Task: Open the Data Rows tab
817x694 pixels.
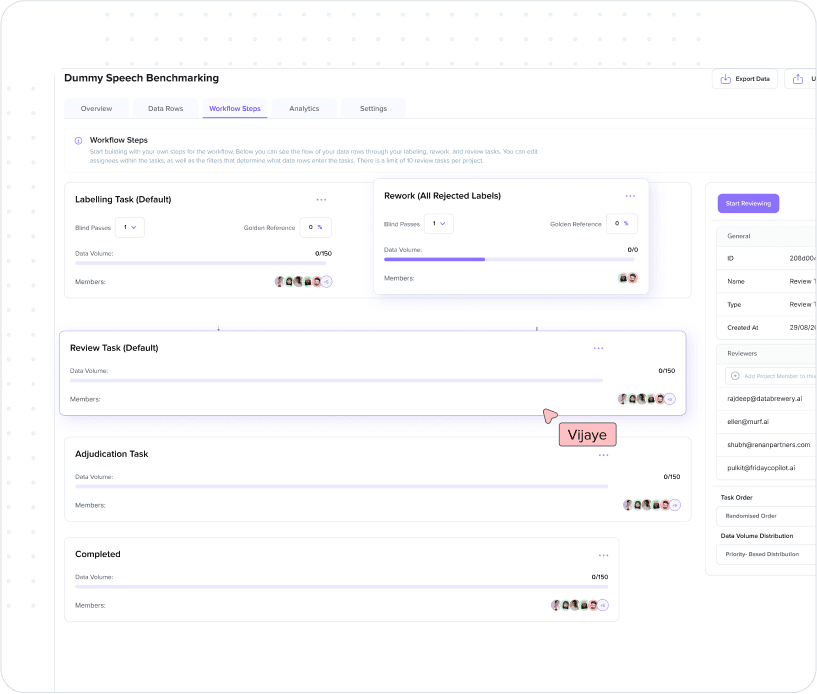Action: 165,108
